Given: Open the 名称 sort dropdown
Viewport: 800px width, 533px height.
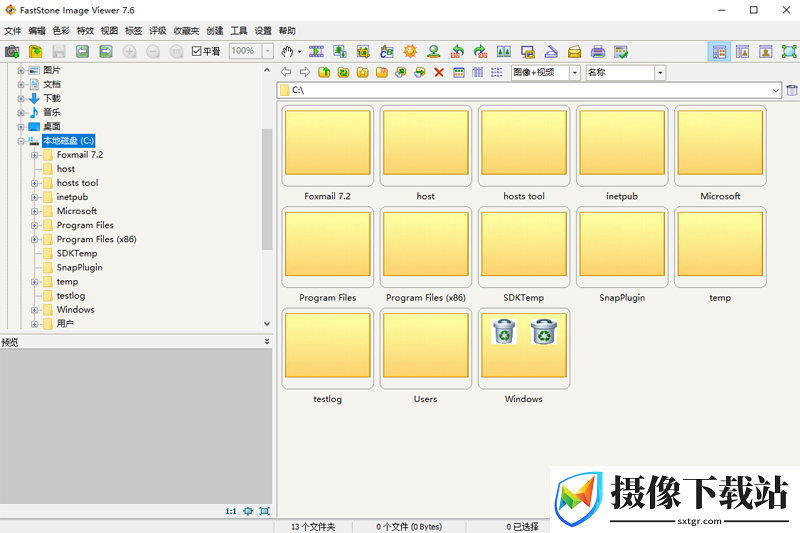Looking at the screenshot, I should pos(660,72).
